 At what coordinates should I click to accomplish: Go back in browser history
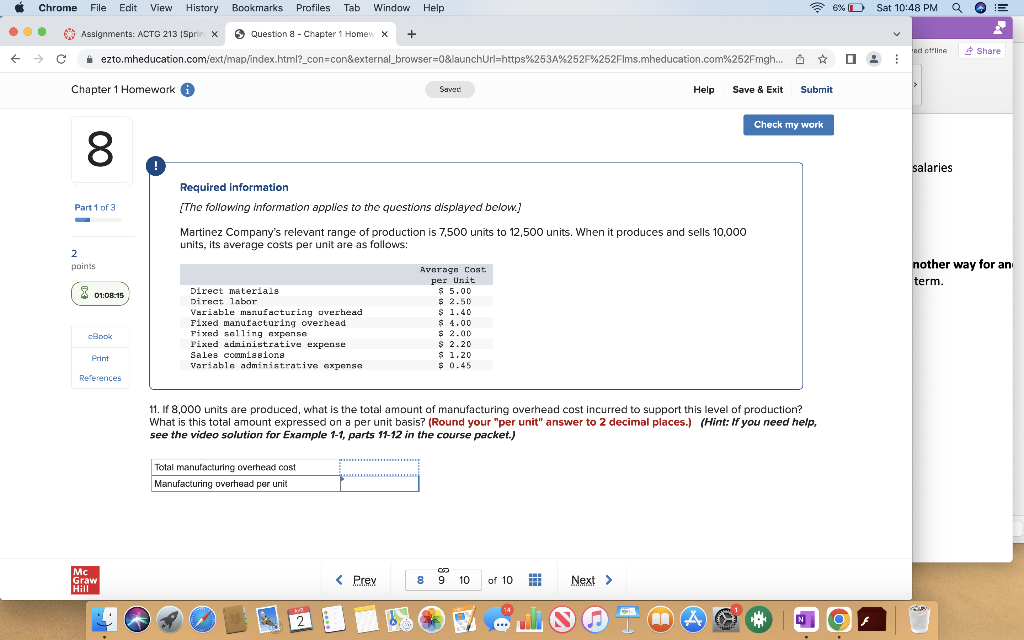tap(16, 59)
